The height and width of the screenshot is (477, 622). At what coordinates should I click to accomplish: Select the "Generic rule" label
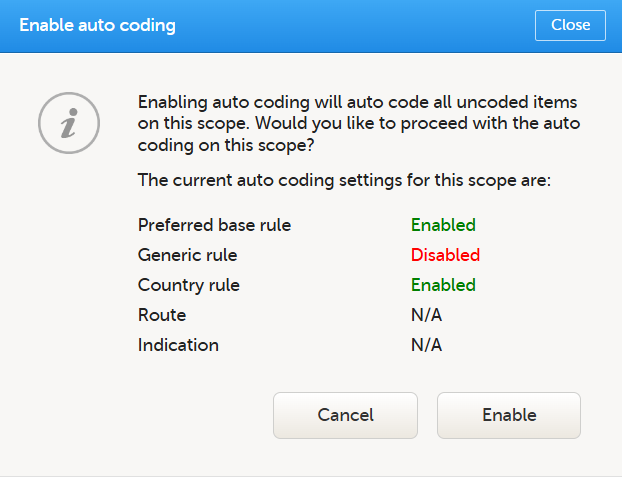186,255
